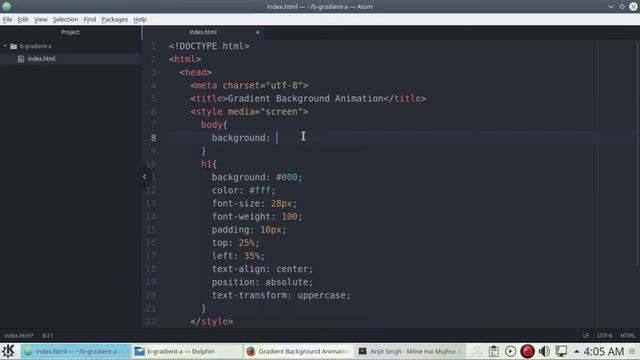Click the 8:21 cursor position indicator
The image size is (640, 360).
(48, 336)
